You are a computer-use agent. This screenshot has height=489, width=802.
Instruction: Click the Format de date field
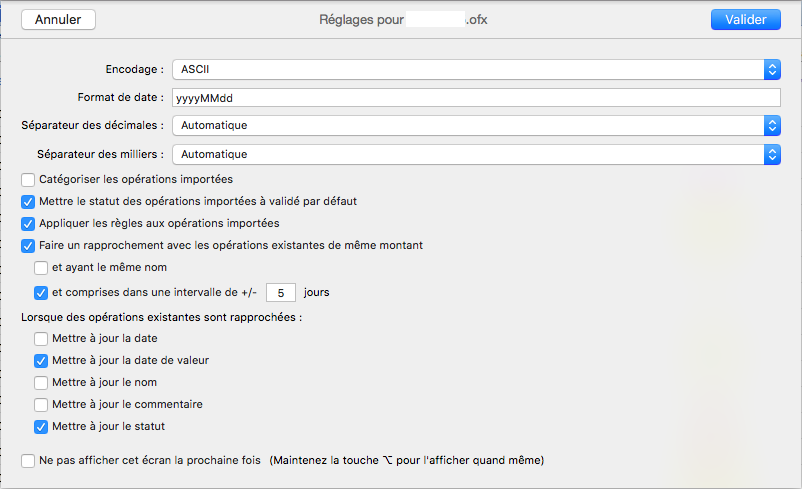tap(475, 97)
